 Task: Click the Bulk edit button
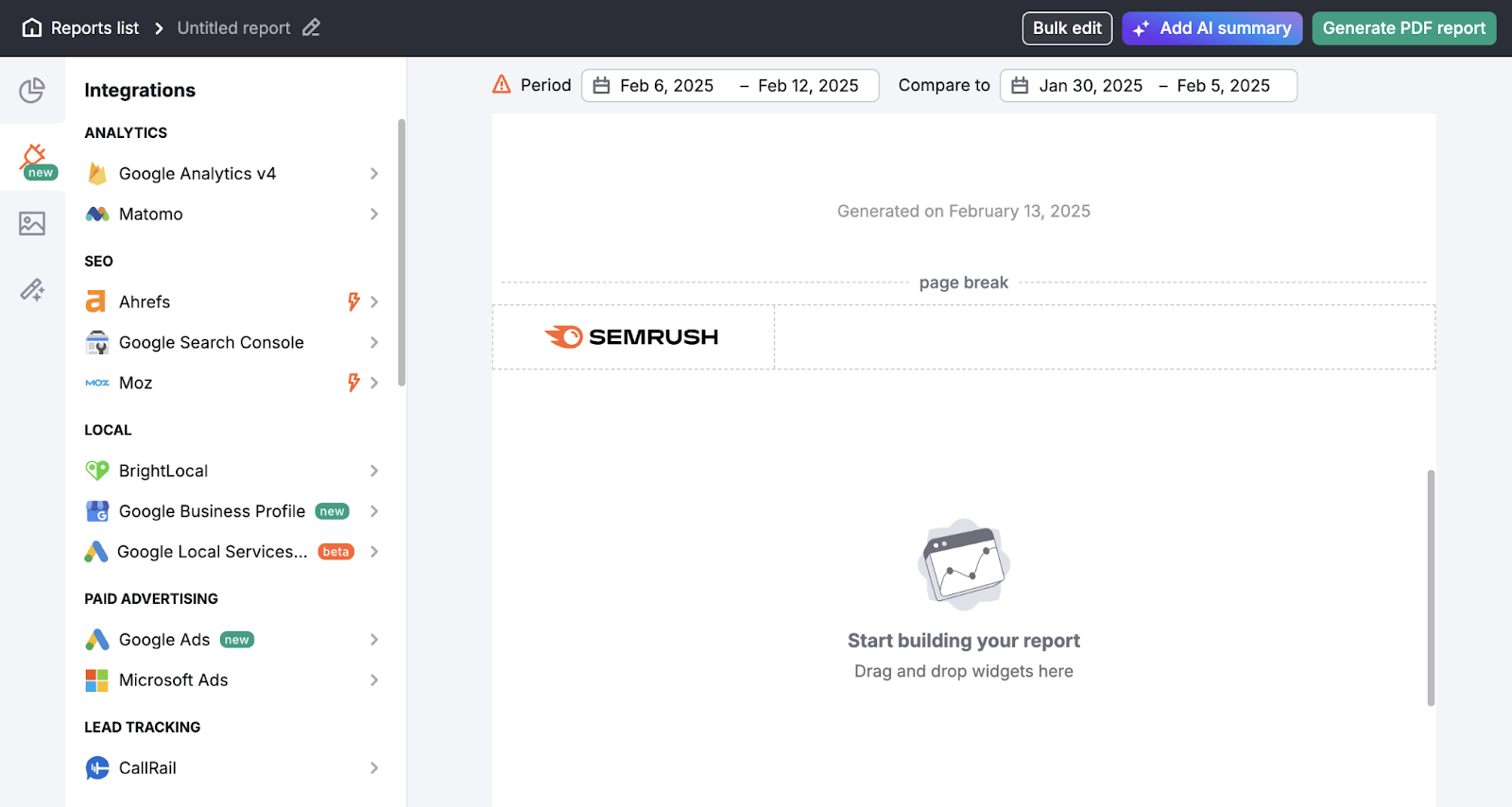(x=1067, y=28)
